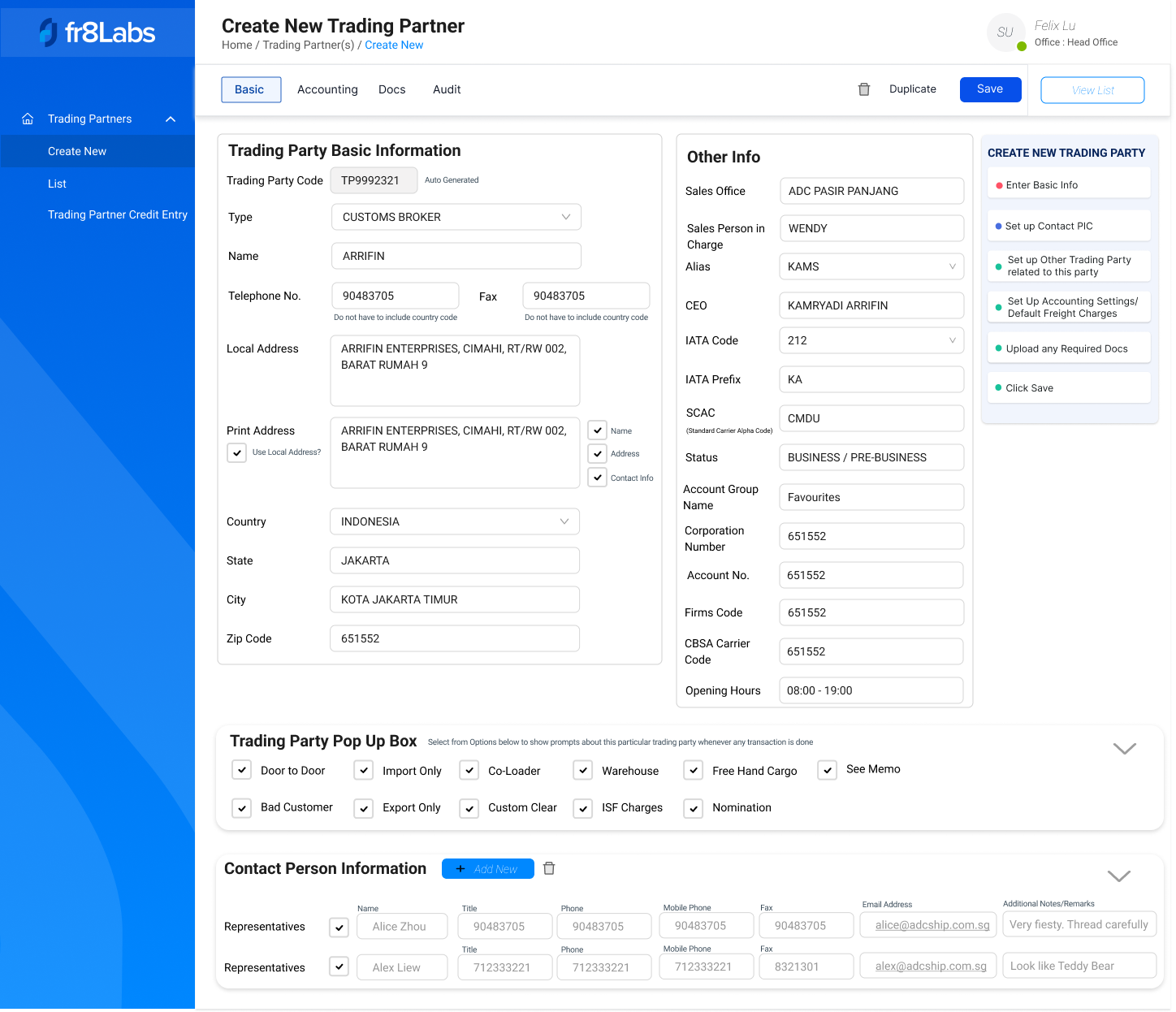
Task: Toggle Import Only checkbox
Action: (x=364, y=770)
